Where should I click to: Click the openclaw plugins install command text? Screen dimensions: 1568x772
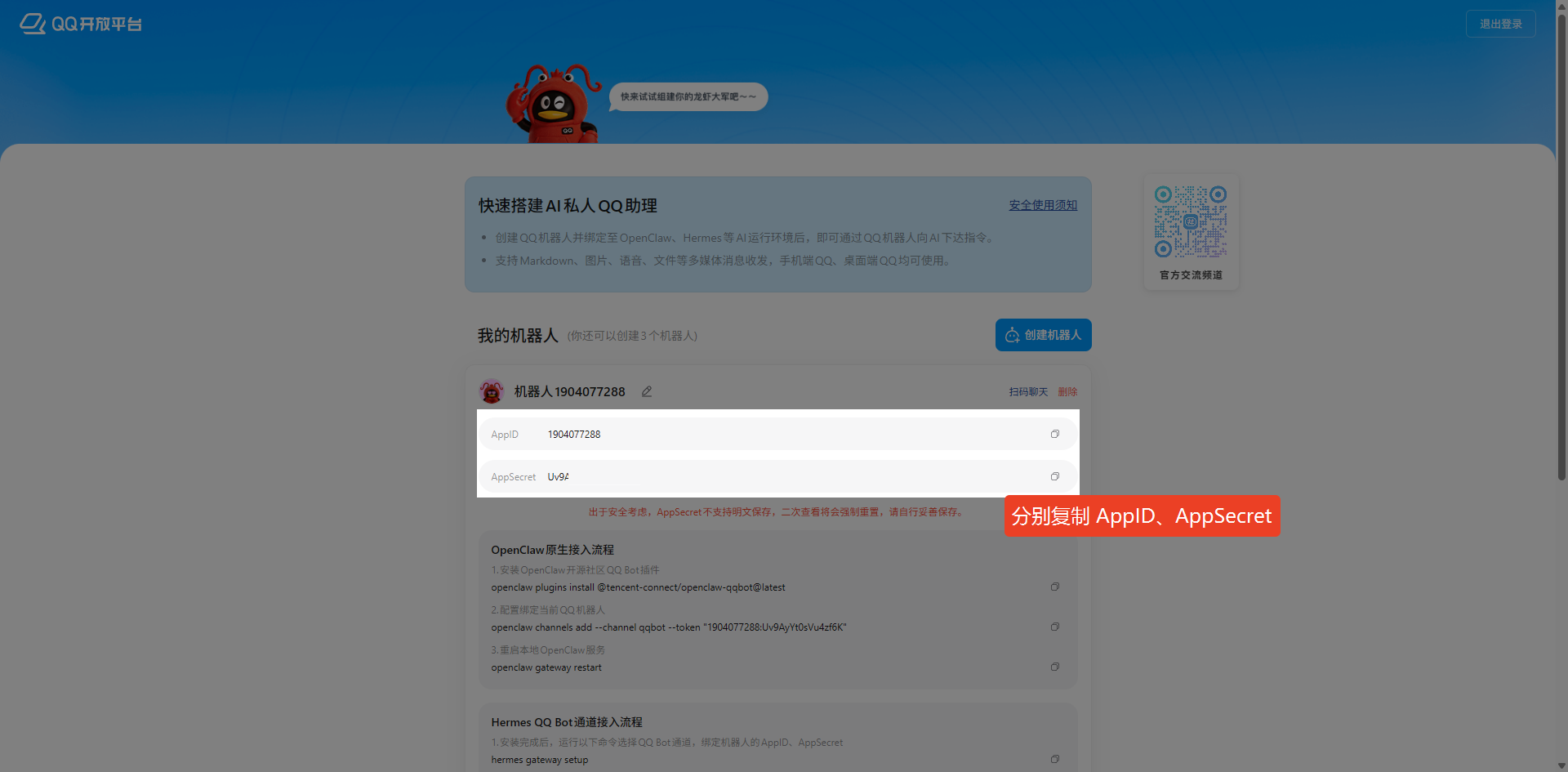638,587
